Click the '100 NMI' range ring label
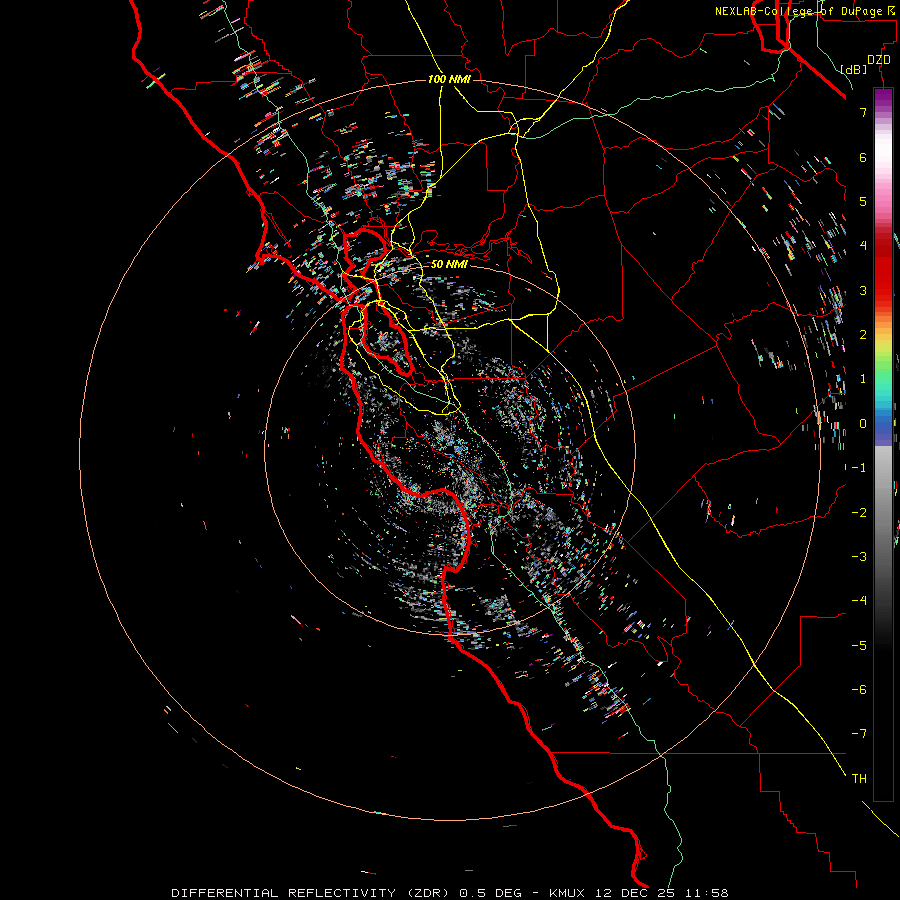The width and height of the screenshot is (900, 900). tap(449, 79)
